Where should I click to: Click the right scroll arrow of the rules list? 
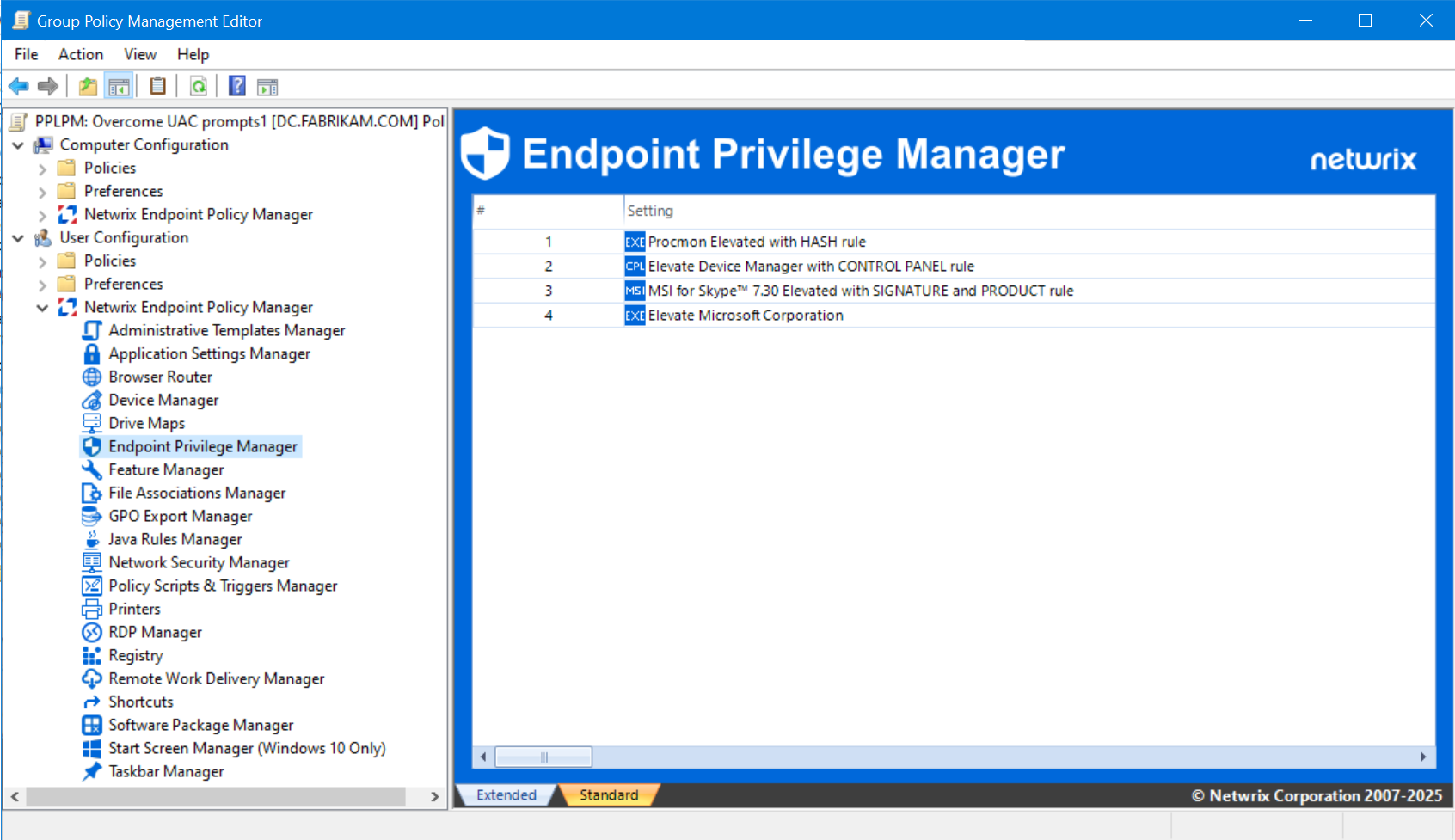1423,757
